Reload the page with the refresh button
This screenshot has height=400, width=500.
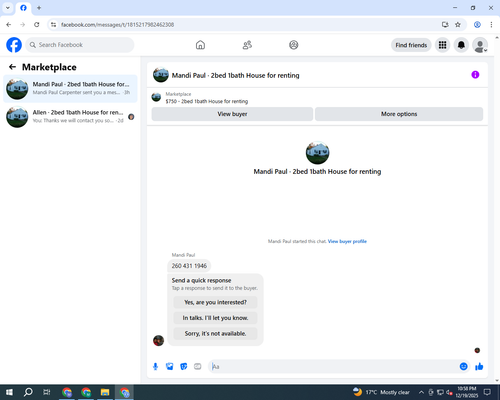click(x=37, y=25)
